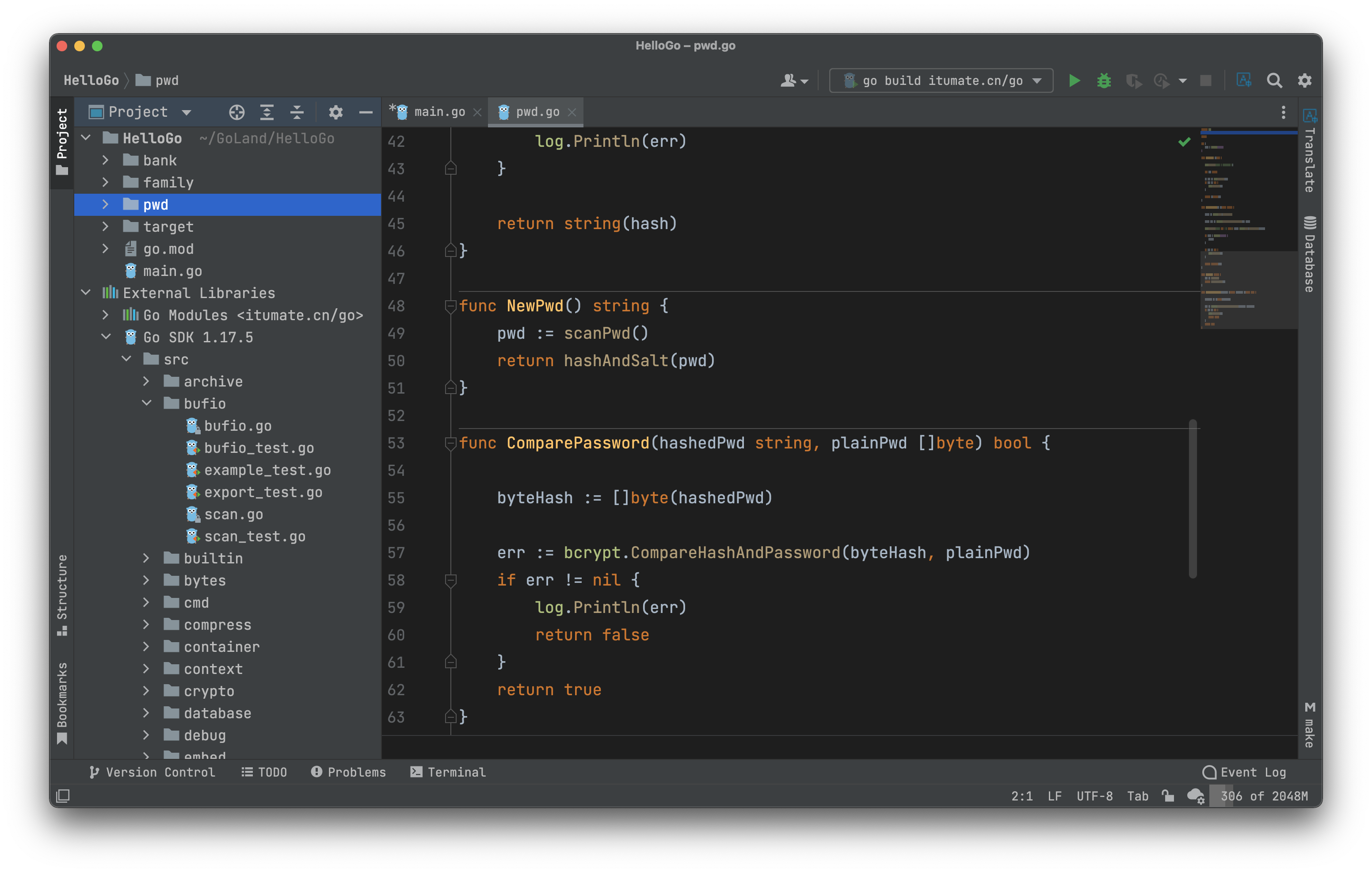The image size is (1372, 873).
Task: Close the main.go tab
Action: click(x=477, y=112)
